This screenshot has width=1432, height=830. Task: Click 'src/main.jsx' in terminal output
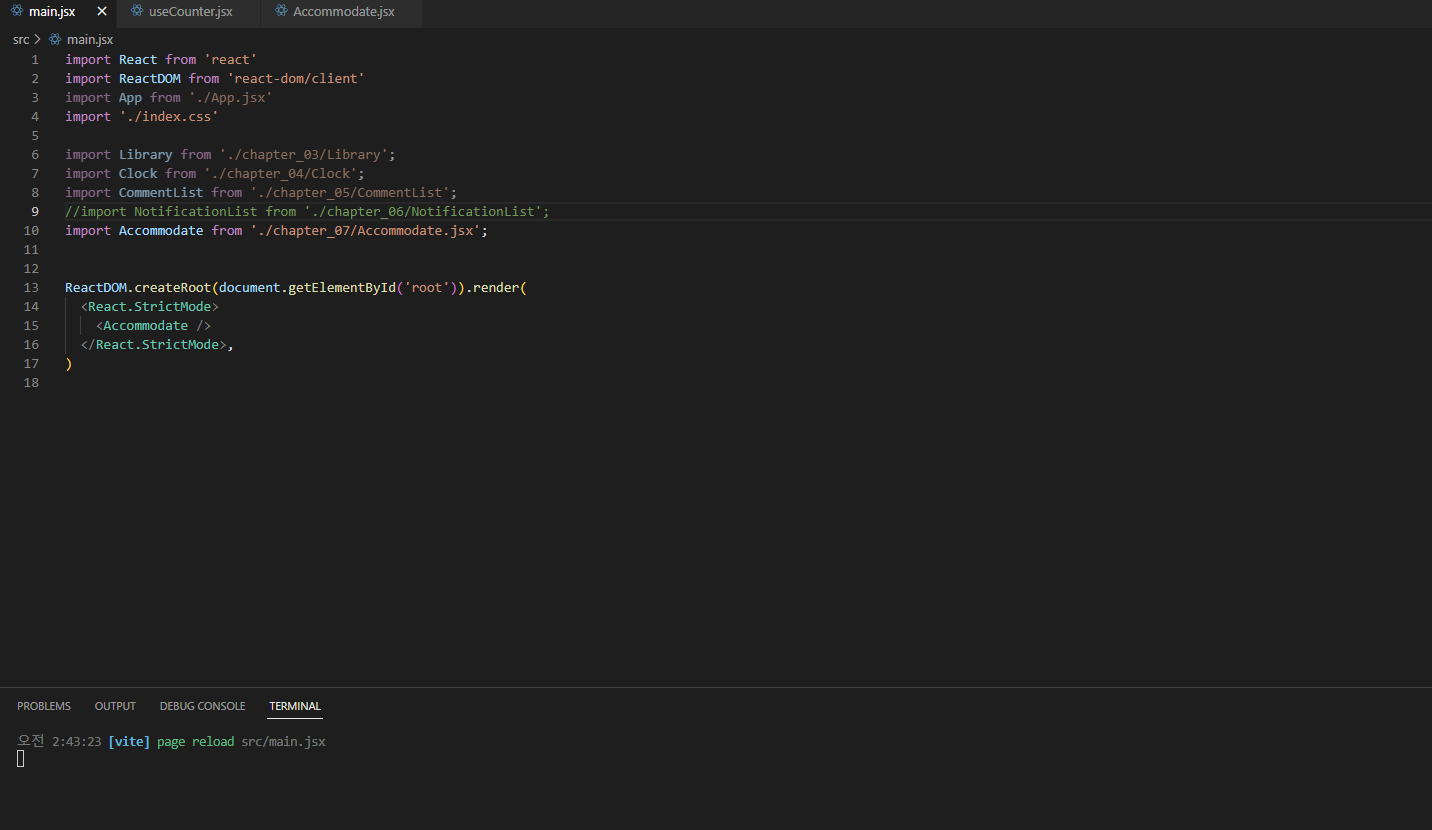tap(284, 742)
